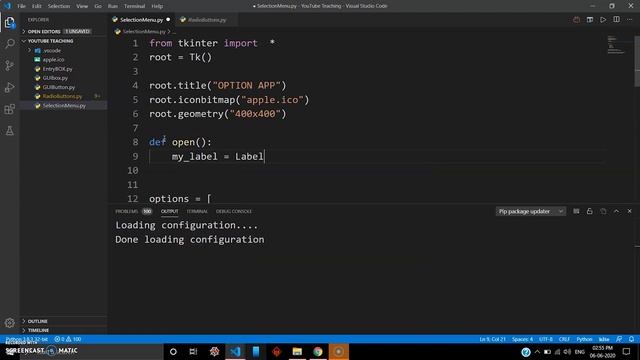
Task: Open Task View on taskbar
Action: tap(193, 351)
